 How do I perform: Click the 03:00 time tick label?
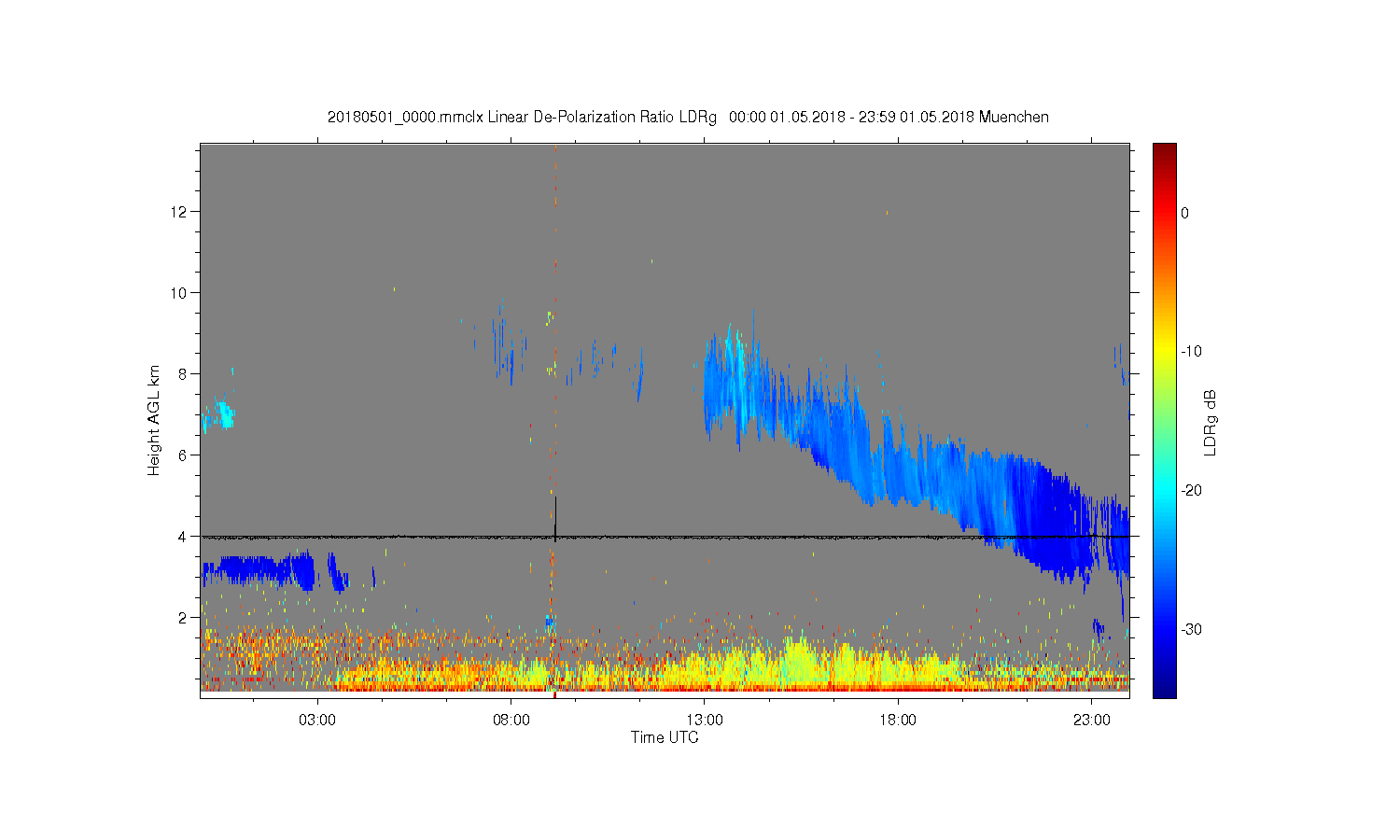click(x=317, y=721)
